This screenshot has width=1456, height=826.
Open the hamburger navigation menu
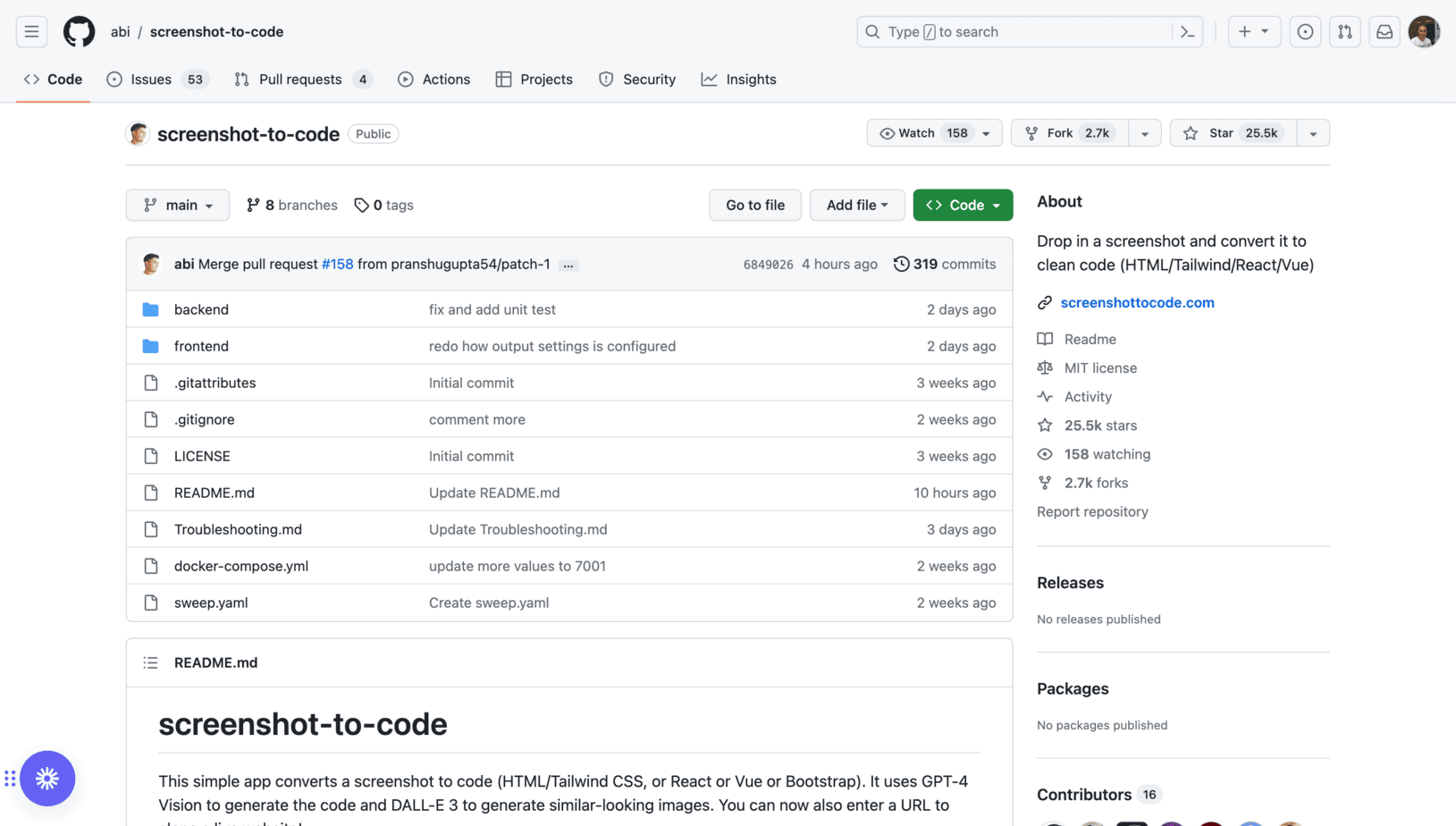click(31, 32)
